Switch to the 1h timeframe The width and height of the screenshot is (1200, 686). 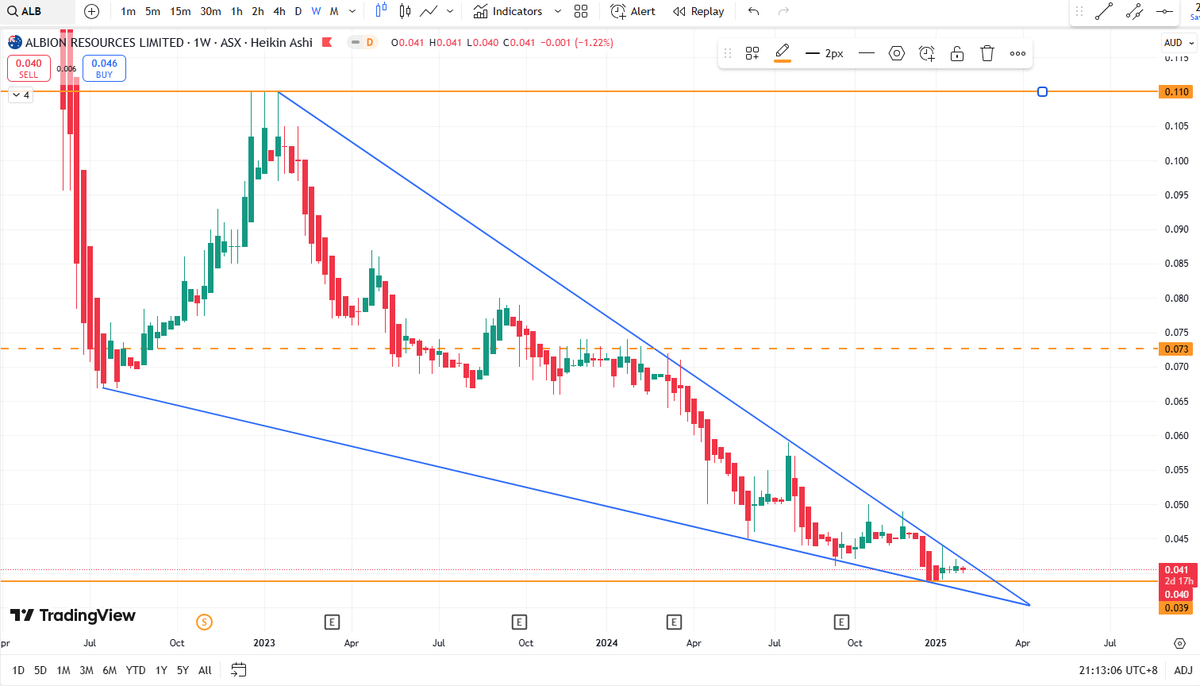236,11
